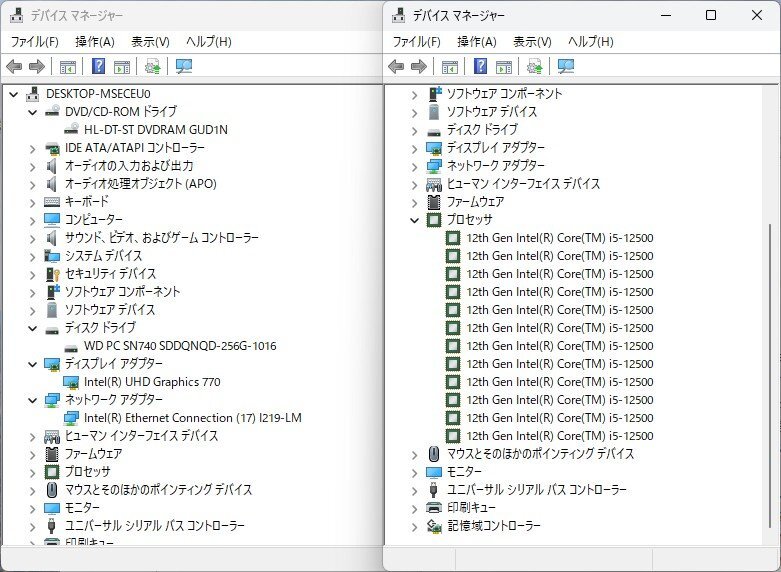Select マウスとそのほかのポインティング デバイス in right window
The image size is (781, 572).
click(540, 454)
